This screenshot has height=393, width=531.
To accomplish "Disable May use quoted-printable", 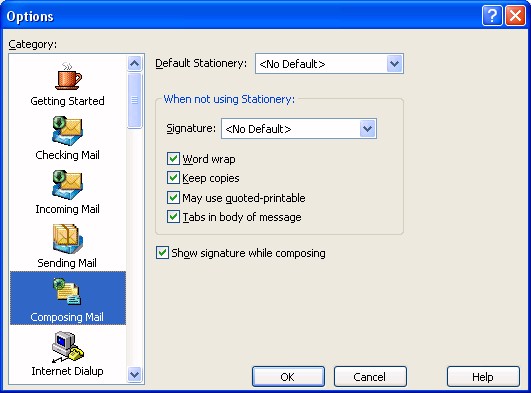I will click(173, 198).
